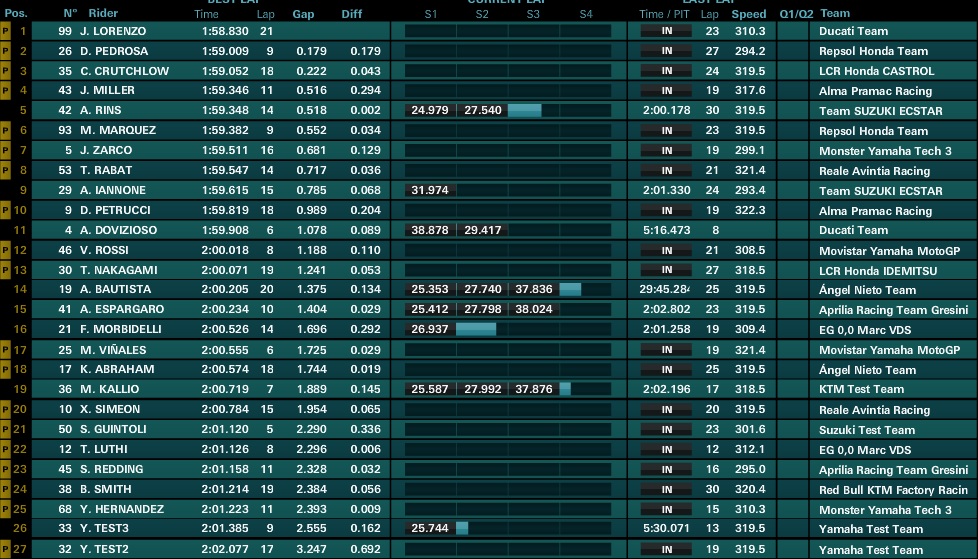This screenshot has width=978, height=559.
Task: Click A. BAUTISTA S4 progress bar
Action: click(x=570, y=289)
